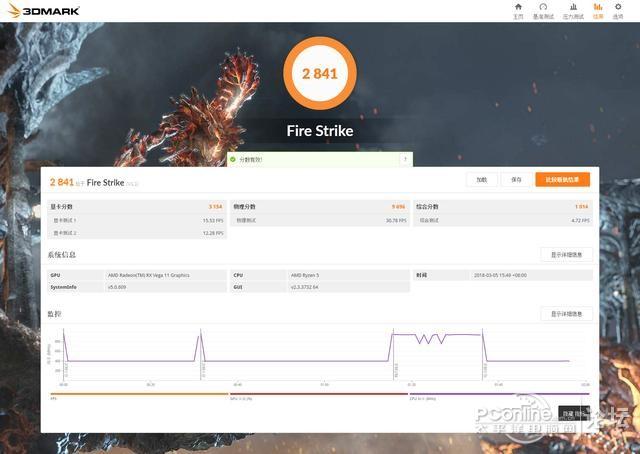Click the physics score value 9 696
Image resolution: width=640 pixels, height=454 pixels.
coord(398,207)
